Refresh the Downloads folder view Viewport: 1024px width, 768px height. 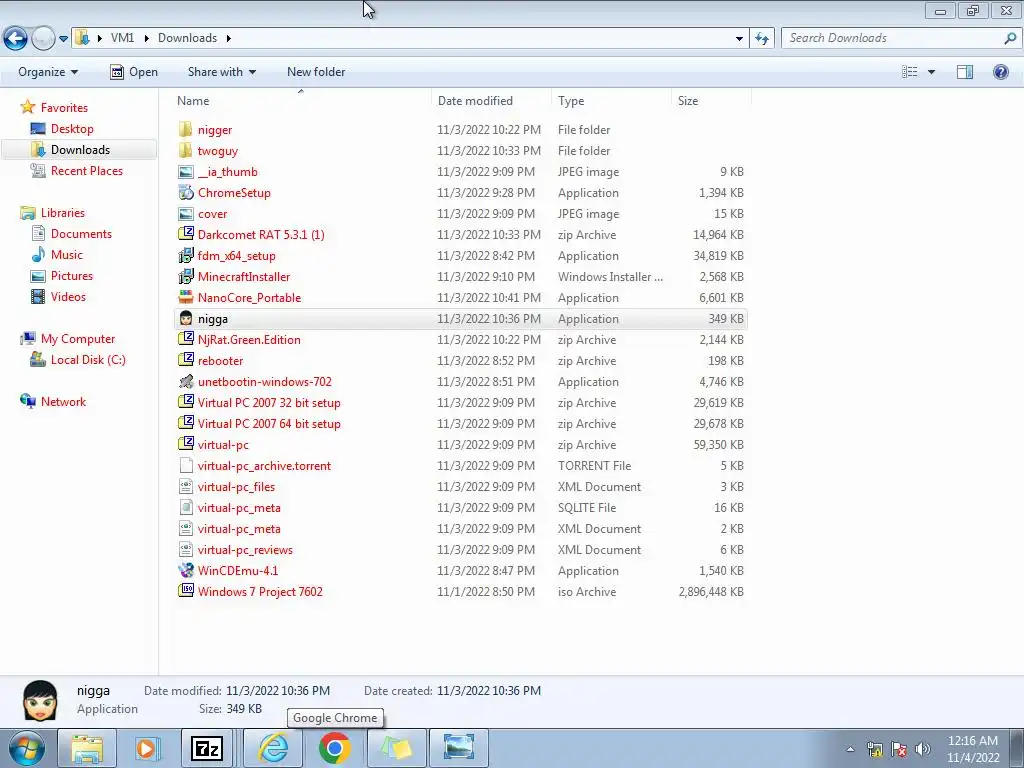[761, 39]
